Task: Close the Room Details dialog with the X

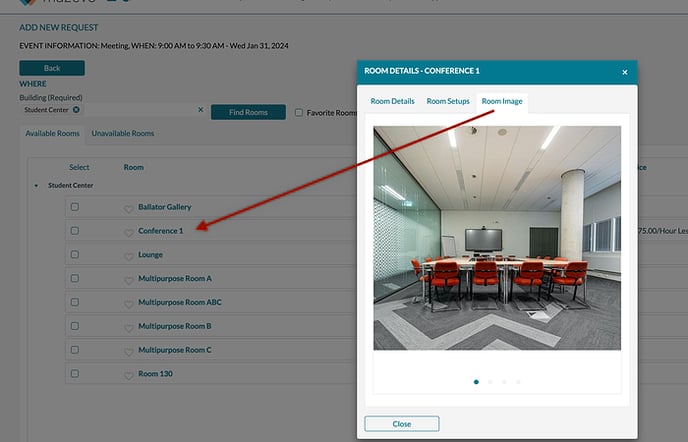Action: [625, 72]
